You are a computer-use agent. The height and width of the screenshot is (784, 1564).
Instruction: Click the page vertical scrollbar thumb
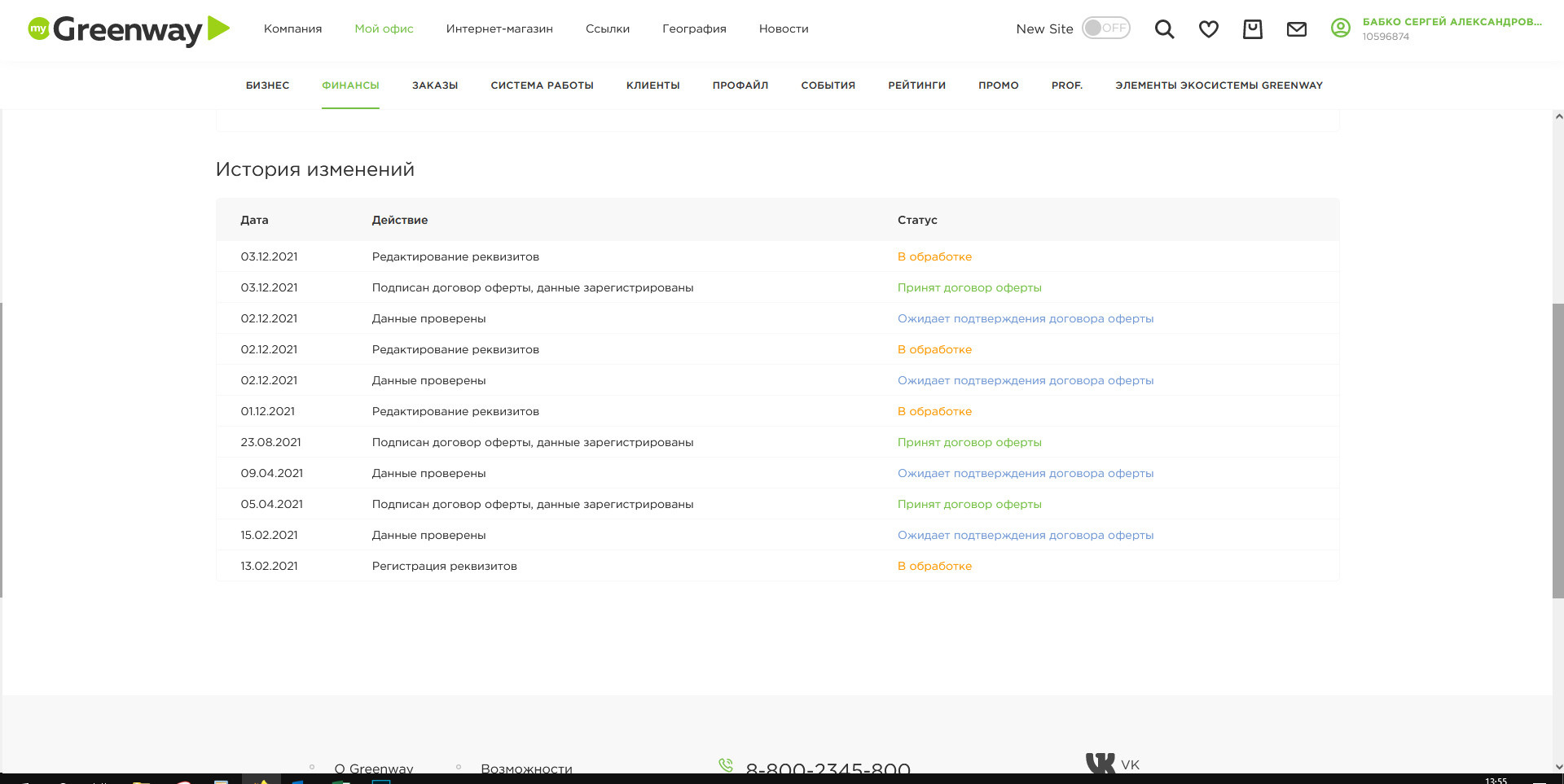[x=1557, y=450]
